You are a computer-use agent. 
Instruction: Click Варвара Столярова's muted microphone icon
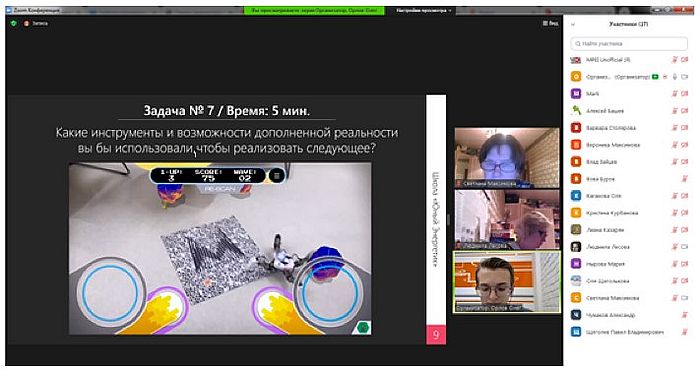[675, 128]
